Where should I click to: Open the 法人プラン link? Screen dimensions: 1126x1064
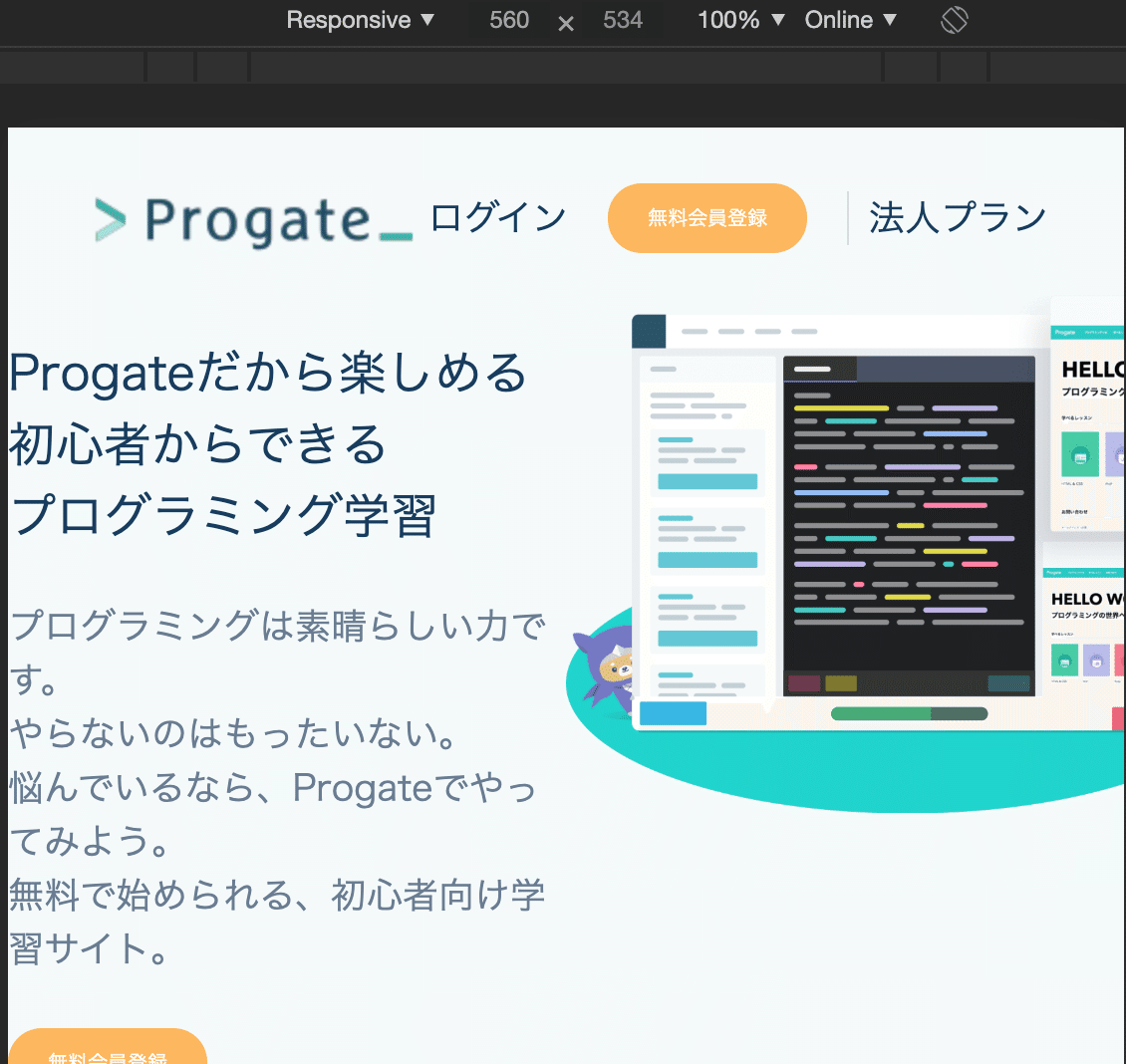958,217
